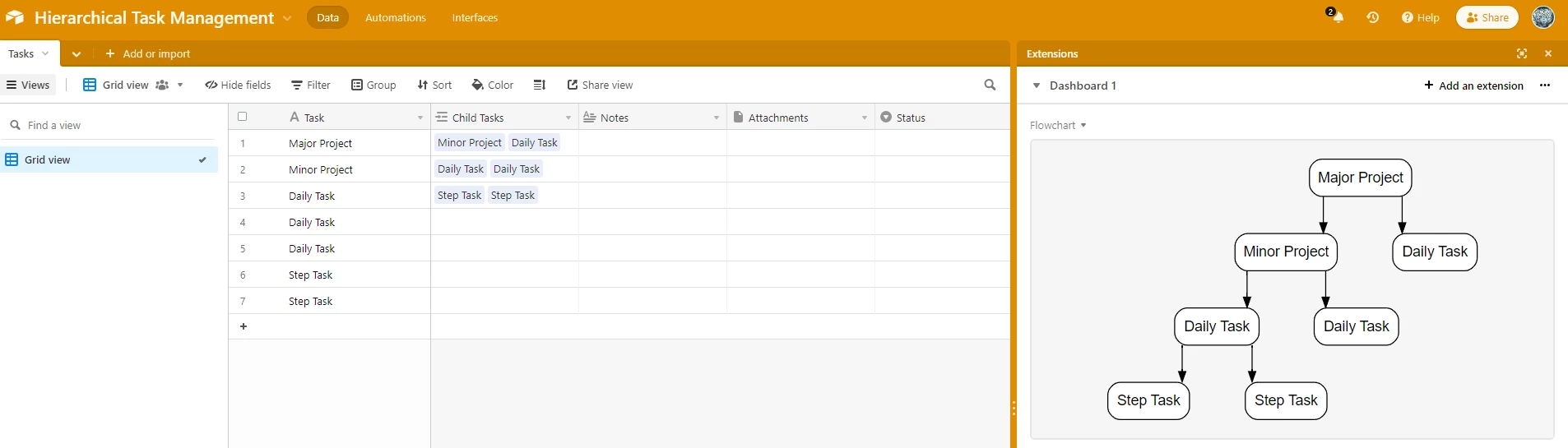Image resolution: width=1568 pixels, height=448 pixels.
Task: Toggle fullscreen for the Extensions panel
Action: (1522, 53)
